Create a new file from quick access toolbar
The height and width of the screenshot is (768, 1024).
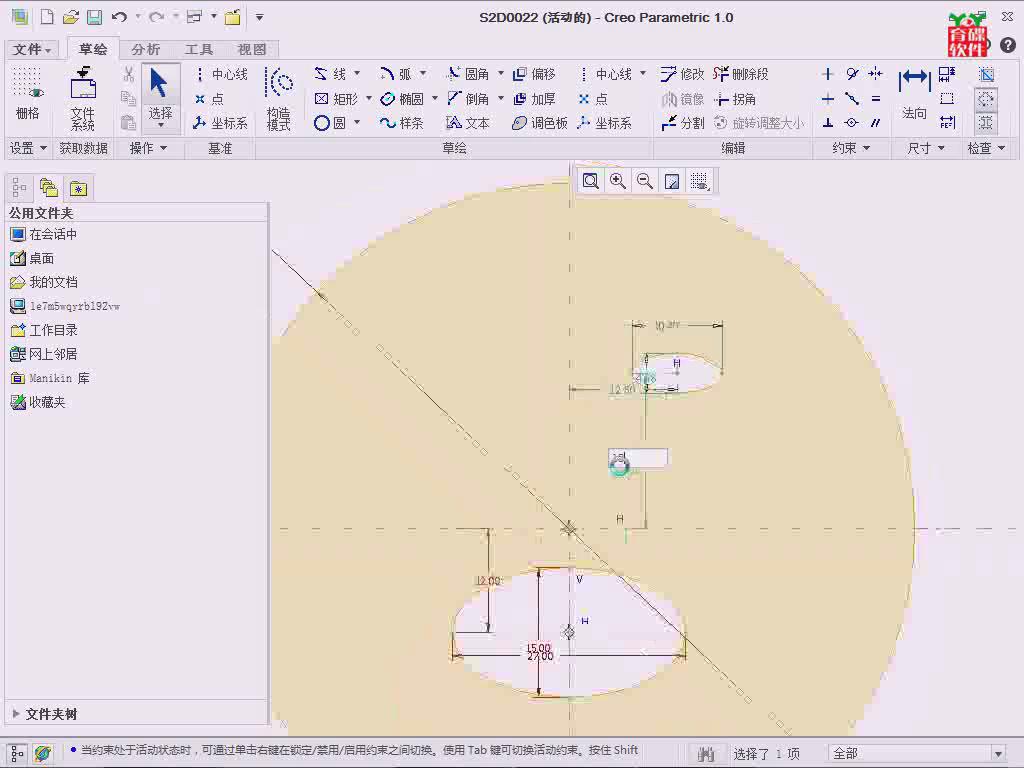pyautogui.click(x=47, y=17)
